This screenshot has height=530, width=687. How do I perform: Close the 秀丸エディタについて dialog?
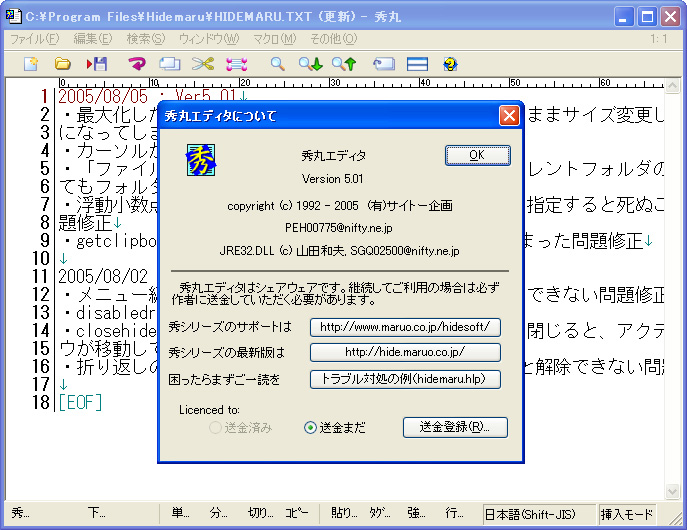tap(509, 116)
